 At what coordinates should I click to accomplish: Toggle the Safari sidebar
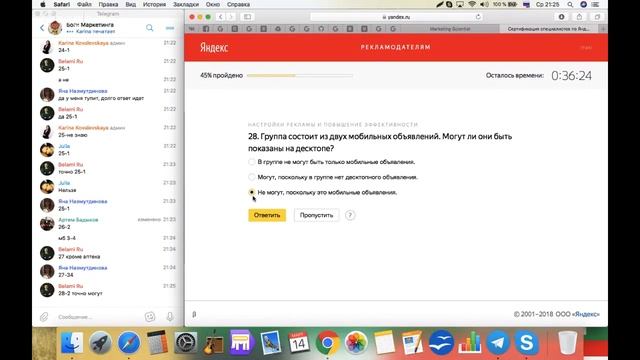(247, 17)
